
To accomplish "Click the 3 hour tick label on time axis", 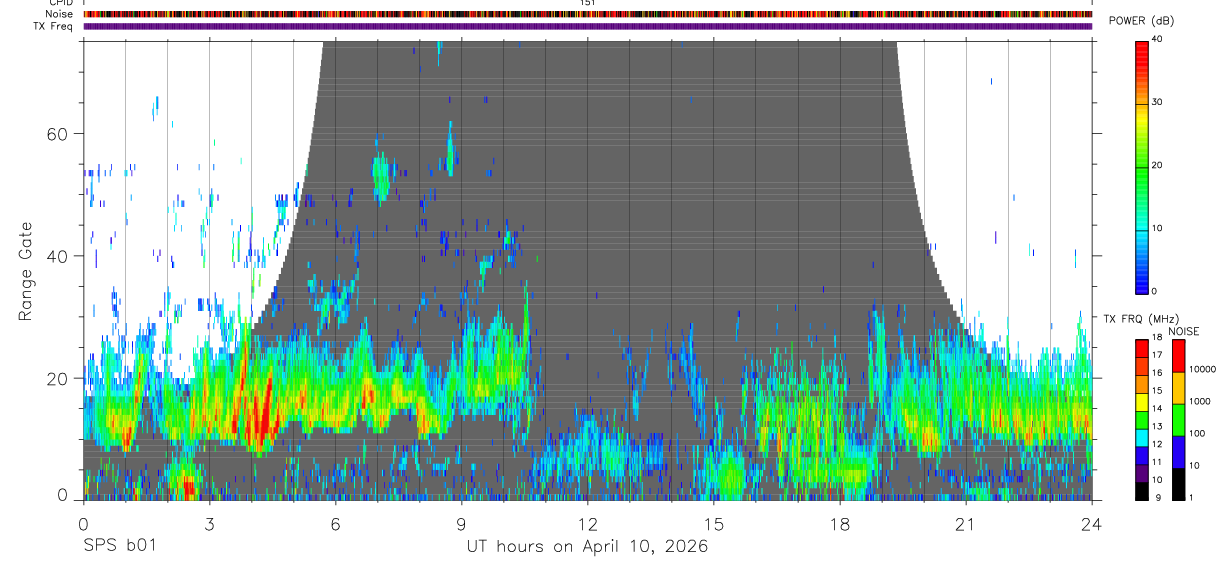I will pos(209,524).
